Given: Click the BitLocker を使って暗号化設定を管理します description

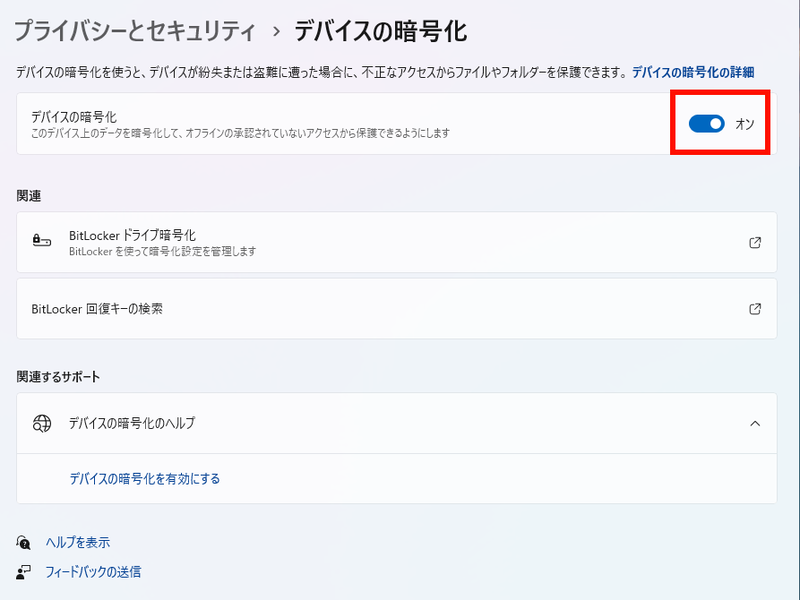Looking at the screenshot, I should point(163,252).
